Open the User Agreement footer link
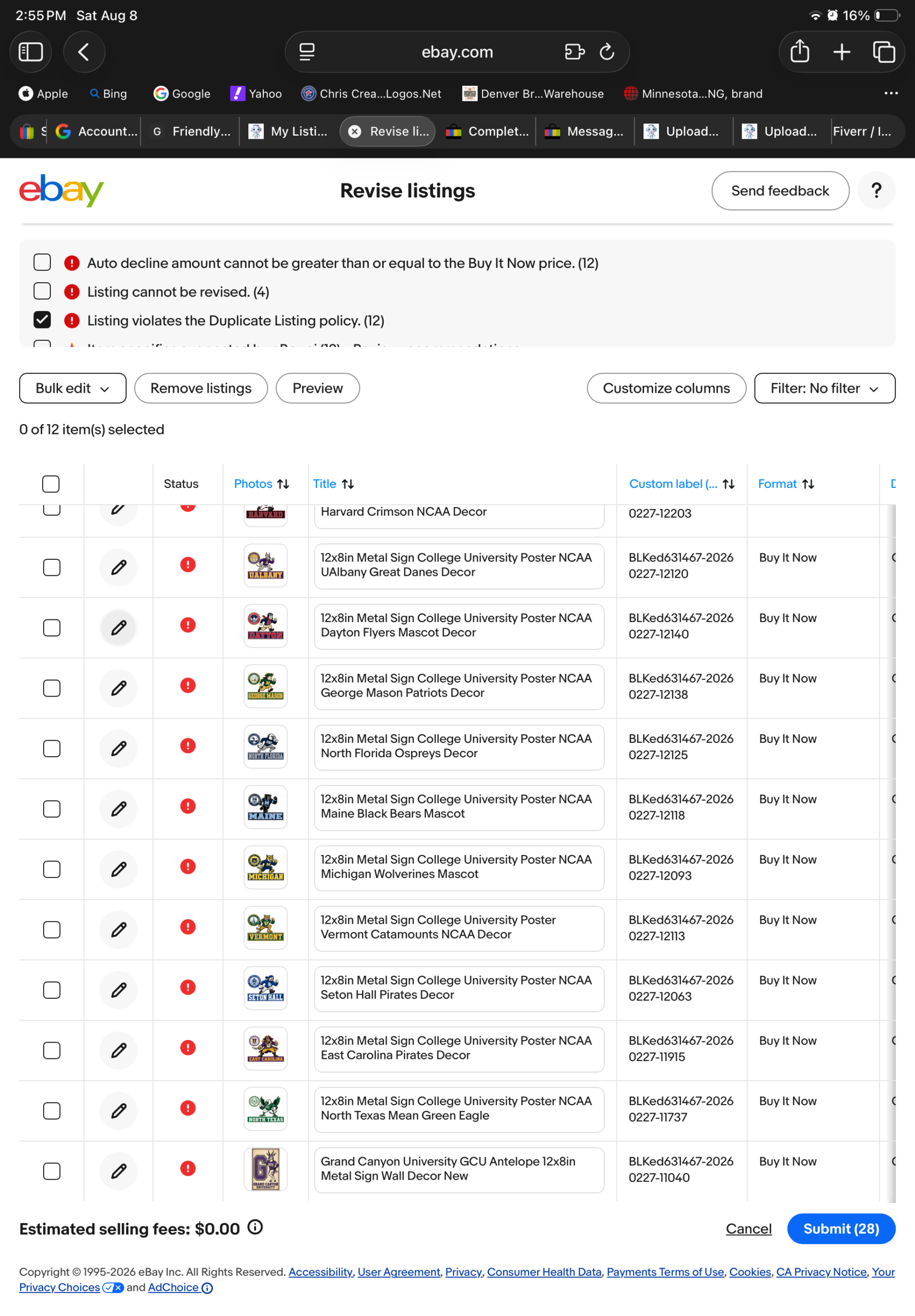The width and height of the screenshot is (915, 1316). (x=399, y=1271)
